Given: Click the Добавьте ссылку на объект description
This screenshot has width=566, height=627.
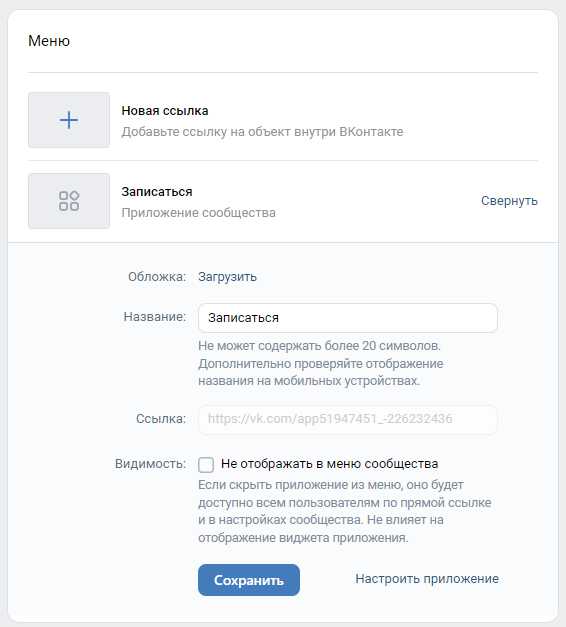Looking at the screenshot, I should [262, 132].
